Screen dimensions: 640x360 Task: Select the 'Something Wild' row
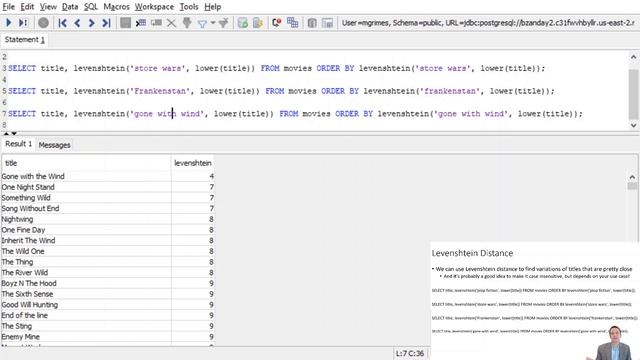click(x=108, y=198)
